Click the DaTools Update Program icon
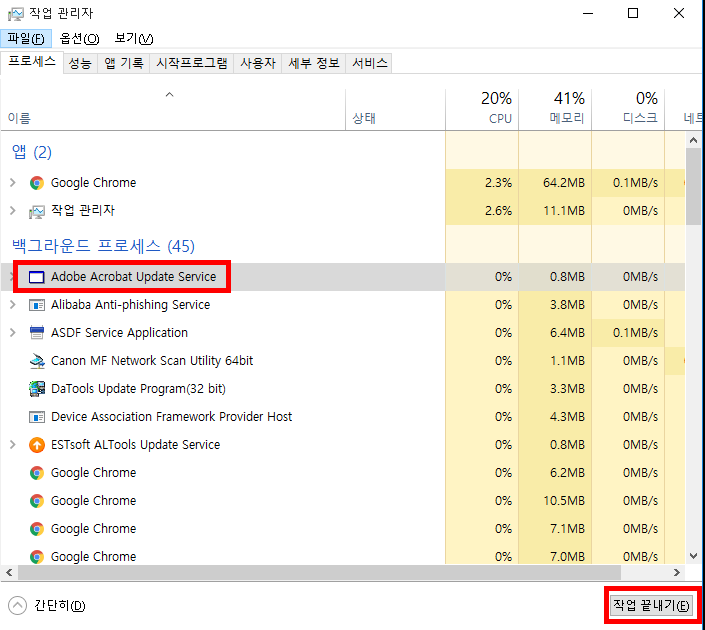705x630 pixels. pos(37,389)
